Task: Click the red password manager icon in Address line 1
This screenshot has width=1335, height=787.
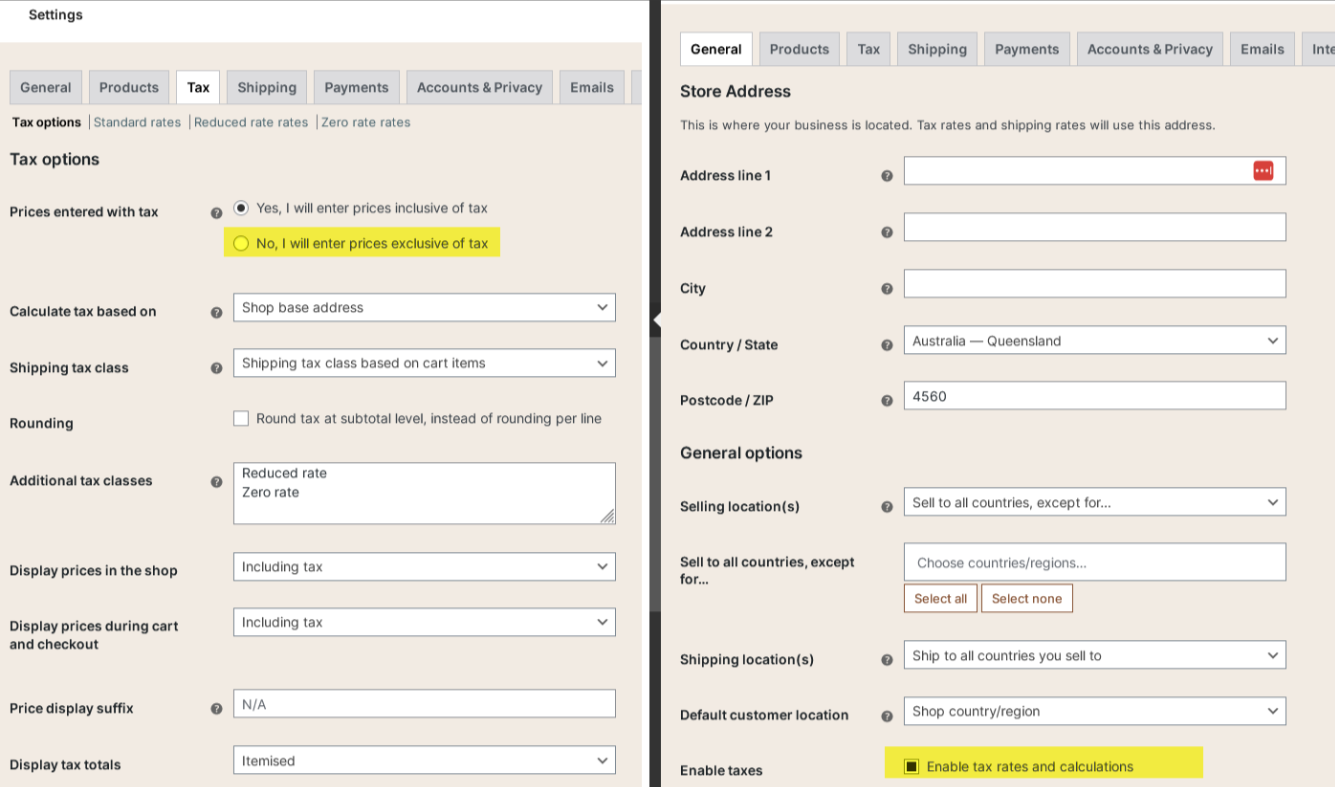Action: click(1263, 171)
